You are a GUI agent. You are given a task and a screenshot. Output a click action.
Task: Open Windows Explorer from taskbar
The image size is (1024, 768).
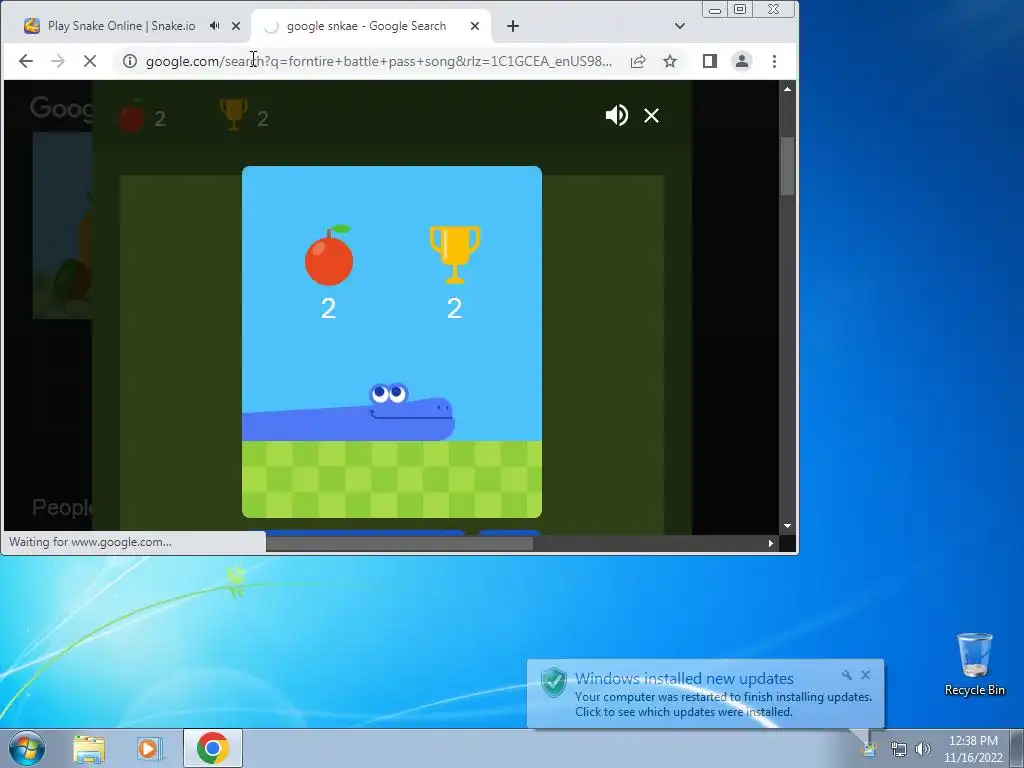(89, 749)
